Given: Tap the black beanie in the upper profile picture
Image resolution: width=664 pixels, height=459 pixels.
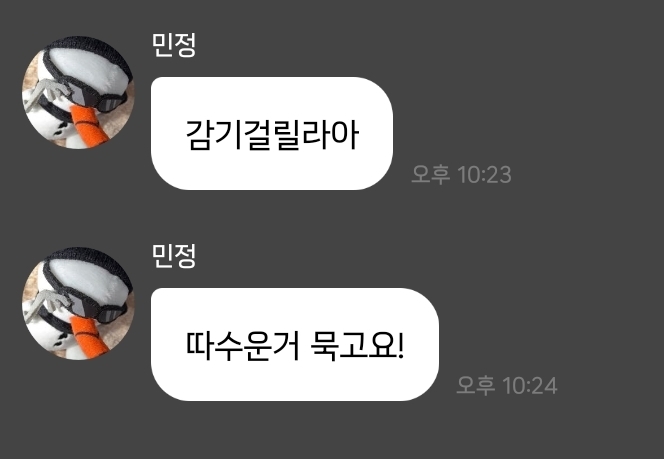Looking at the screenshot, I should click(91, 53).
